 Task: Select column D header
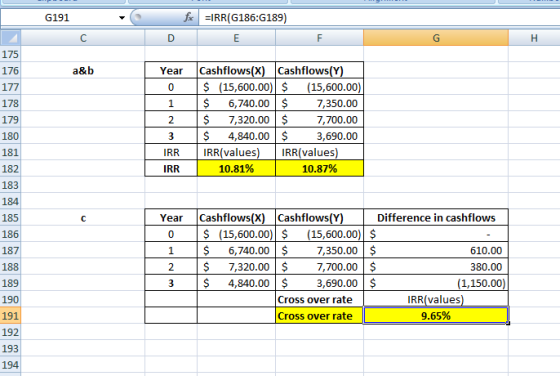click(171, 38)
